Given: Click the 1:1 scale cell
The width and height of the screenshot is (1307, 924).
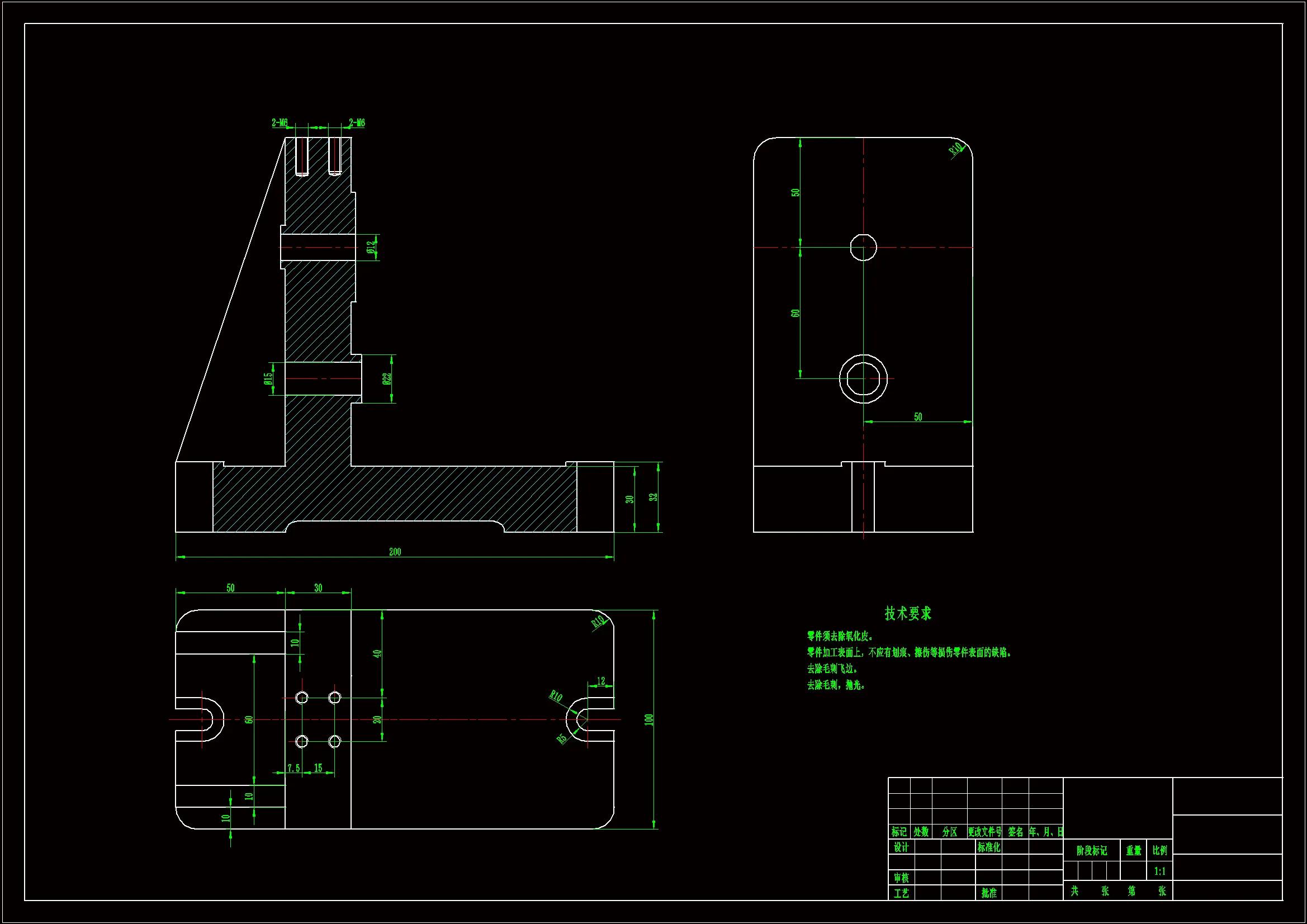Looking at the screenshot, I should tap(1159, 871).
